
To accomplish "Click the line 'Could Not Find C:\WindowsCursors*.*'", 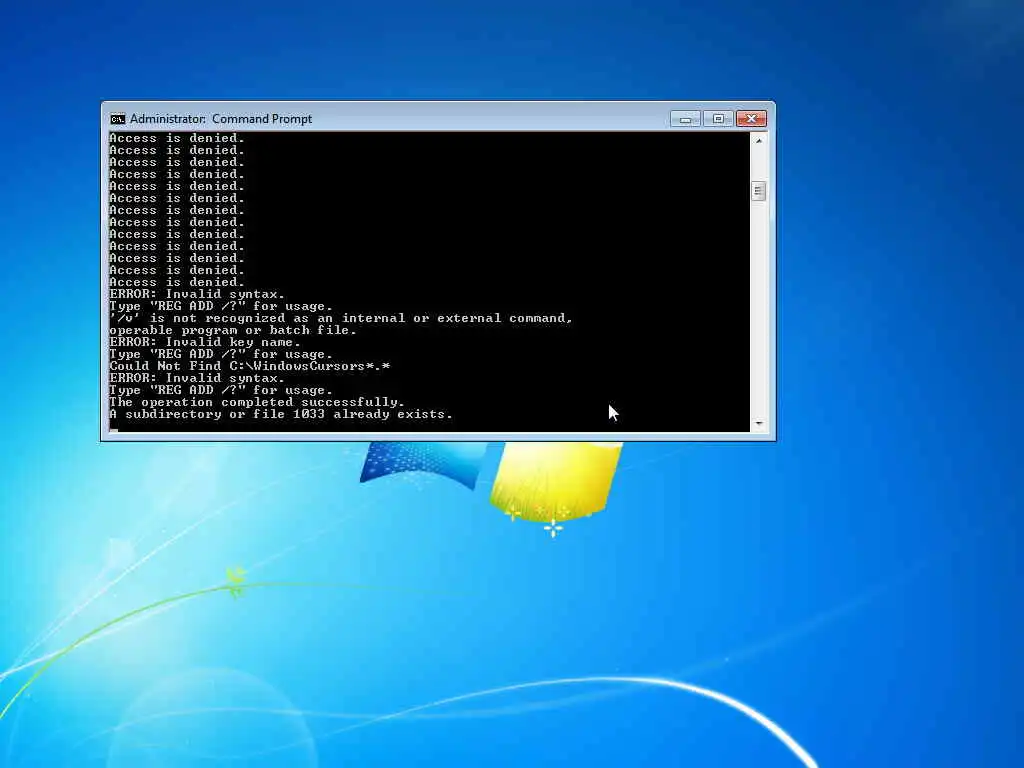I will [249, 366].
